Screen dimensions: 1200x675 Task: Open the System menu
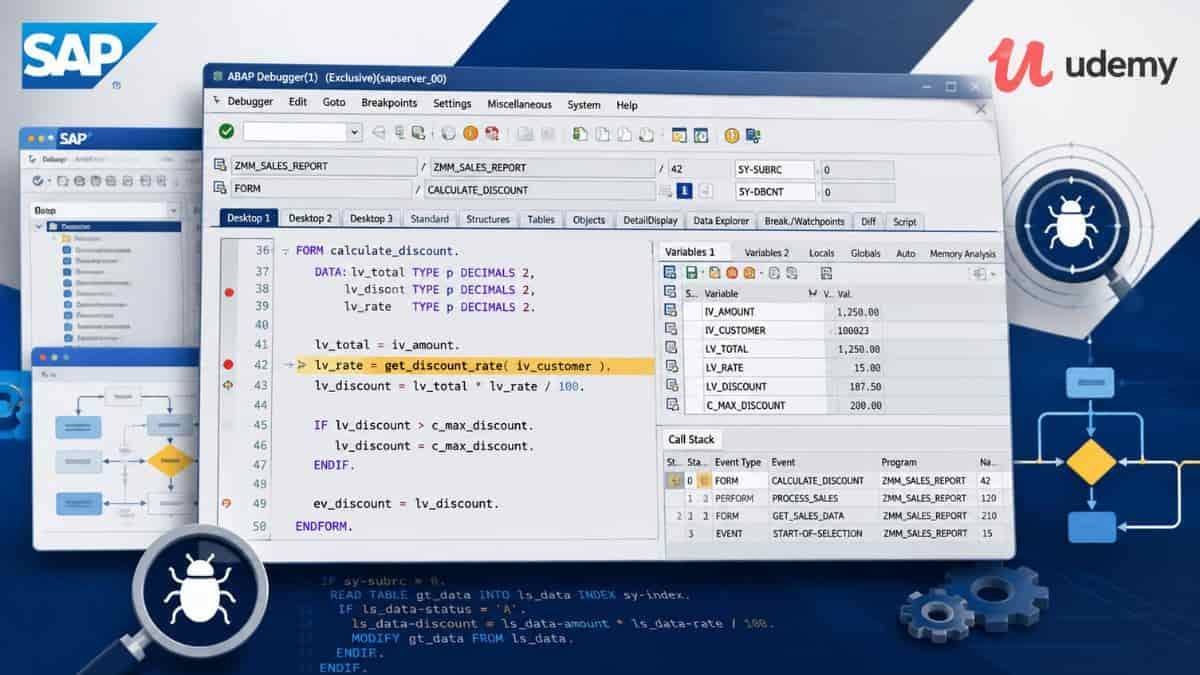click(x=584, y=105)
